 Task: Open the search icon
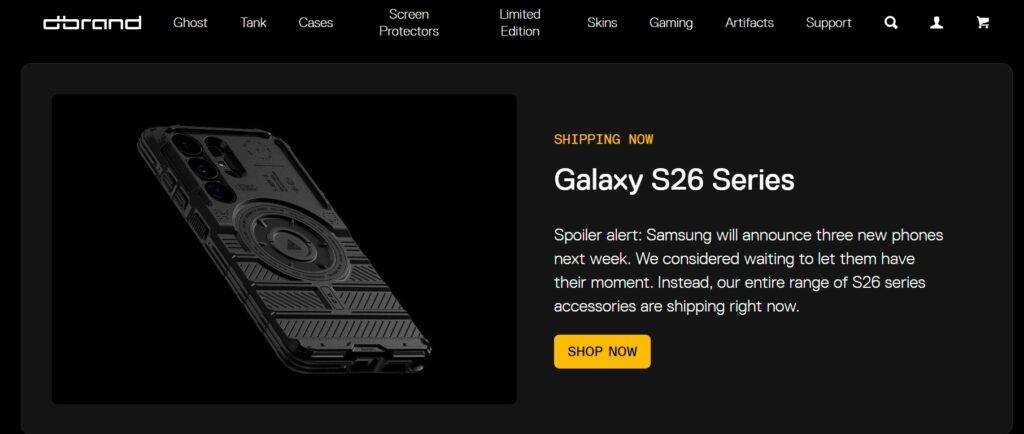click(891, 22)
